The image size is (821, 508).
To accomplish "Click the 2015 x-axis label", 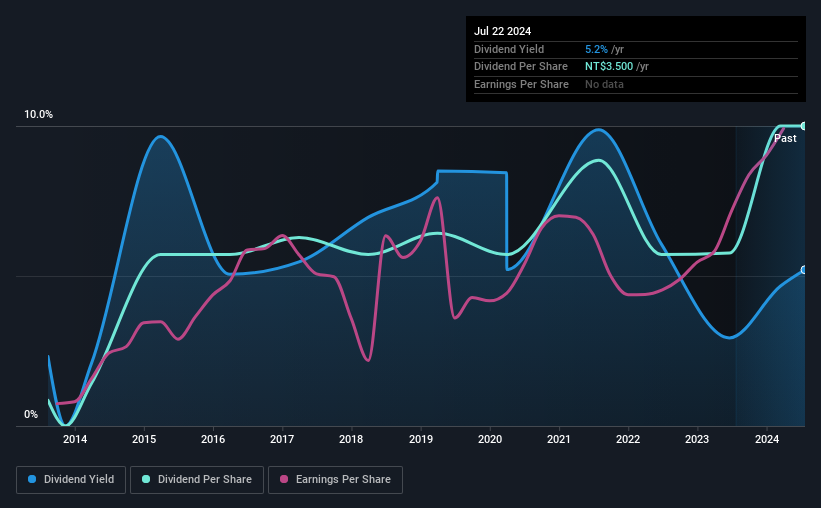I will pos(144,439).
